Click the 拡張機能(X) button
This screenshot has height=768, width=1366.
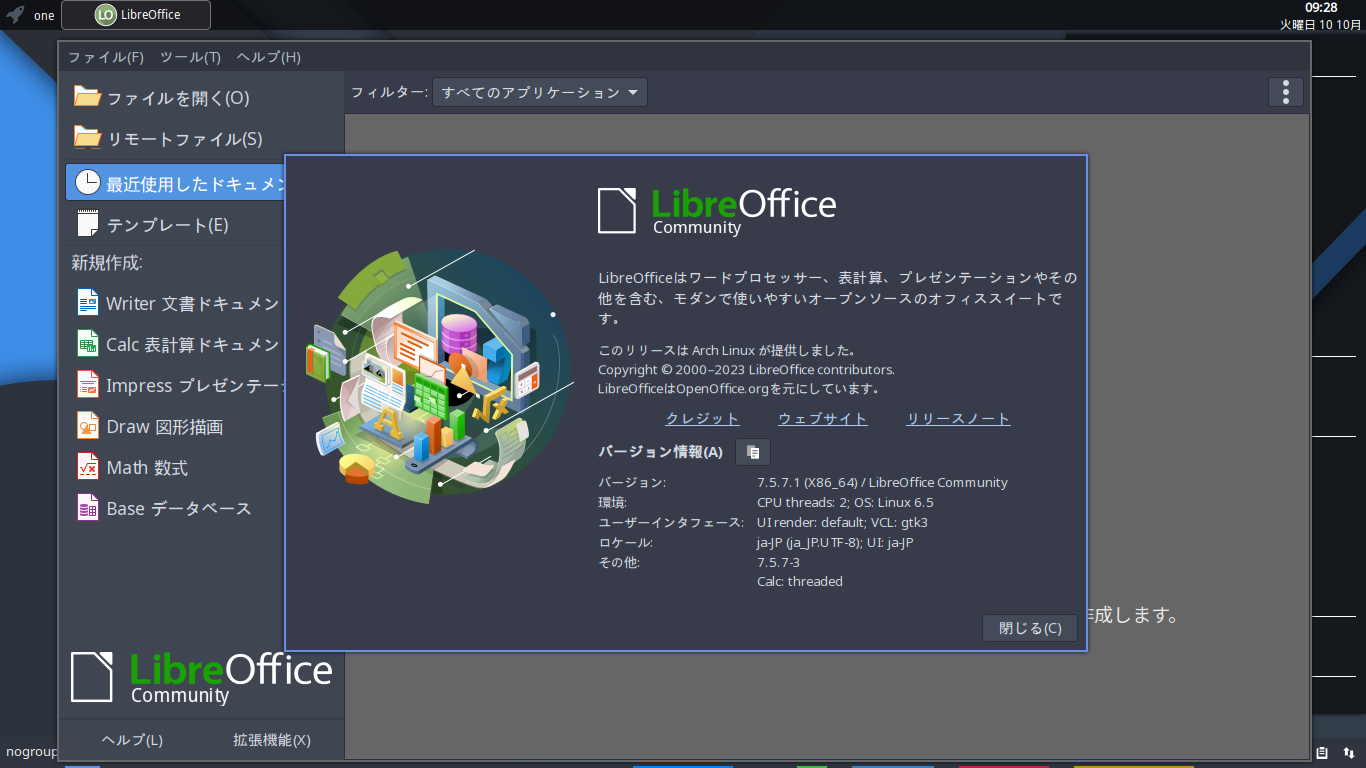pos(272,740)
